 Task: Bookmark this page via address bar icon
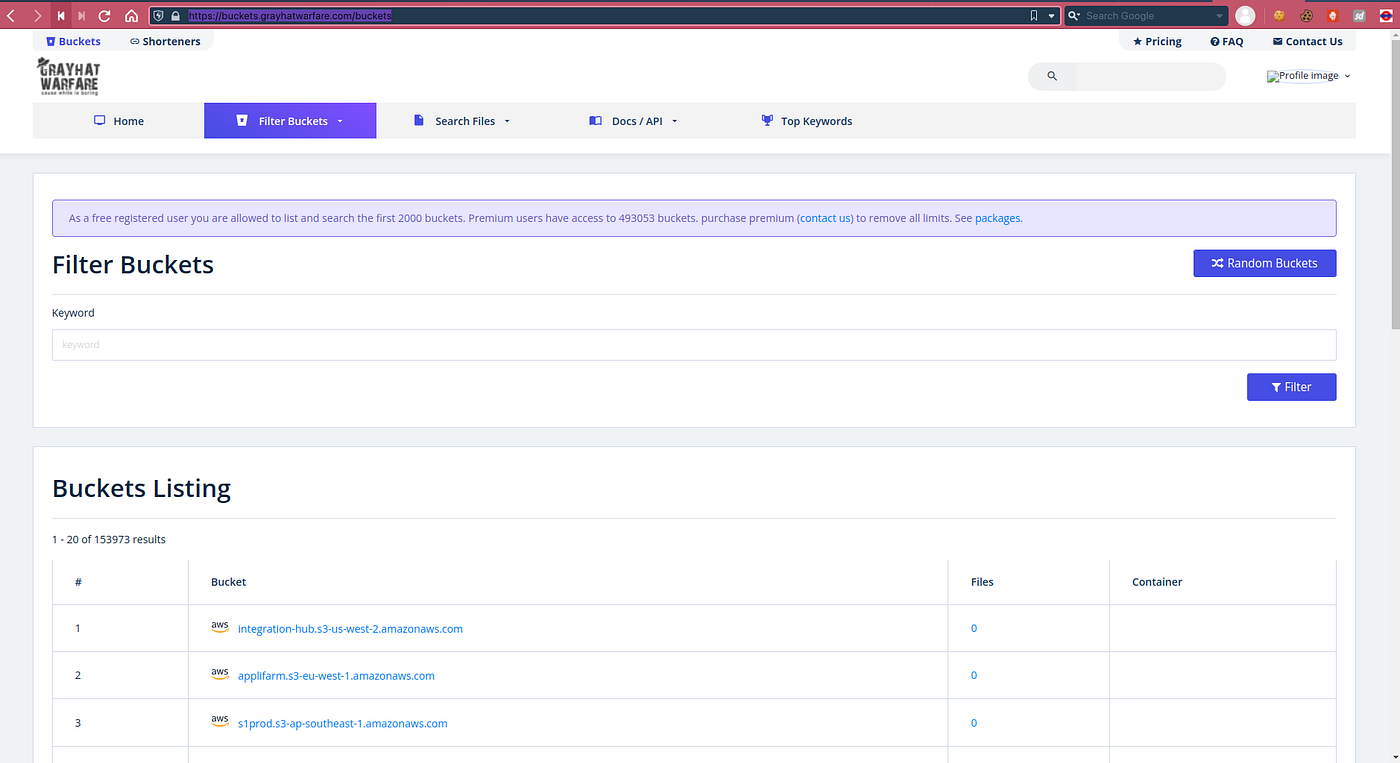1033,16
